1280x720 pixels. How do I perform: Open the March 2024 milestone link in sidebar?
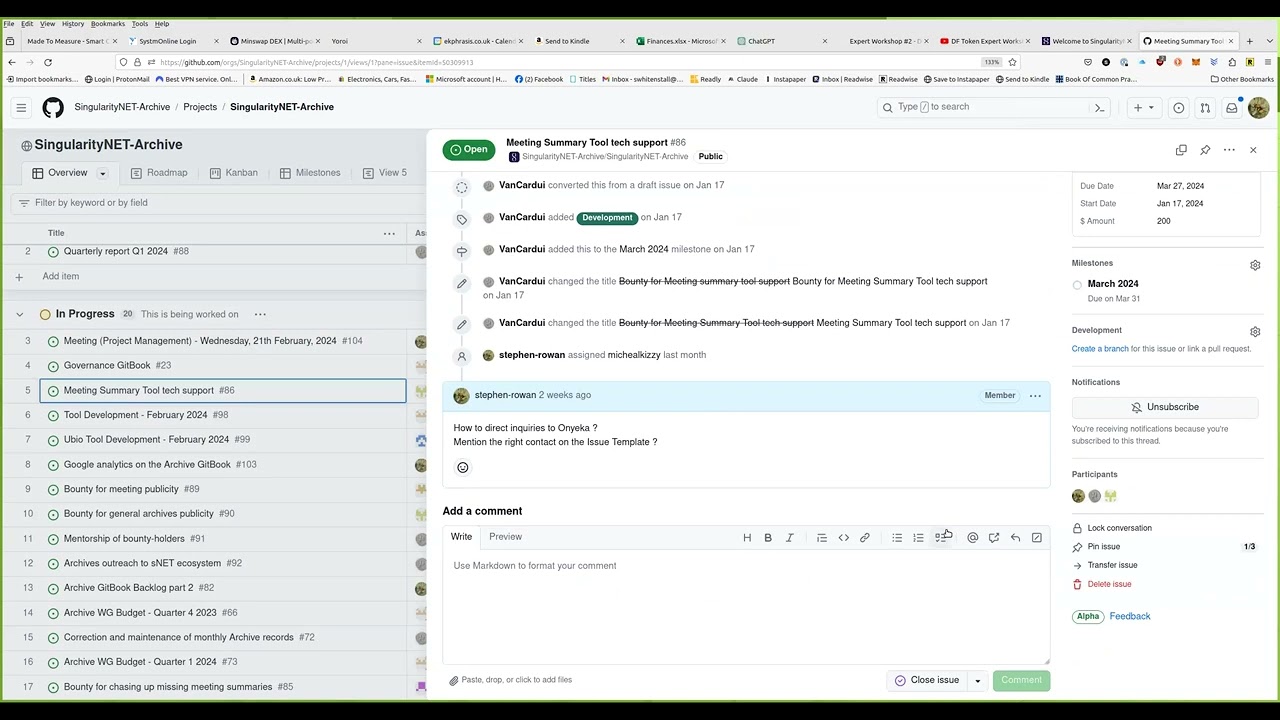point(1113,284)
